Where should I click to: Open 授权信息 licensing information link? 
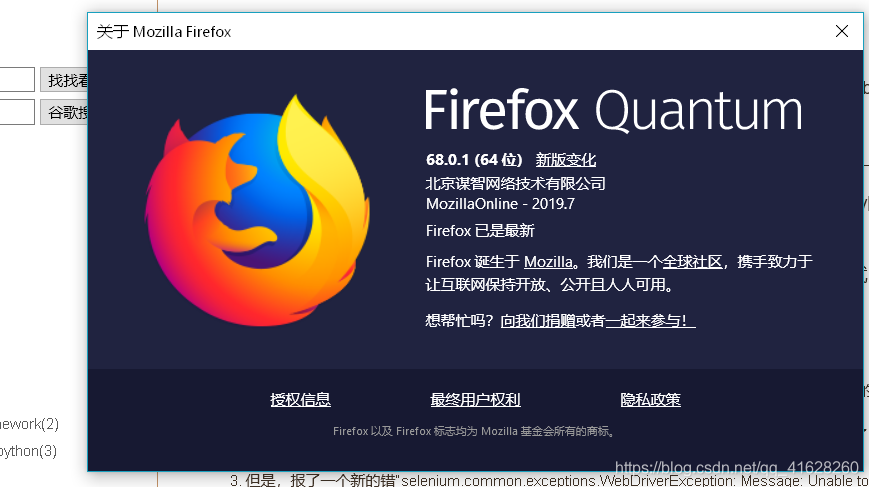300,399
